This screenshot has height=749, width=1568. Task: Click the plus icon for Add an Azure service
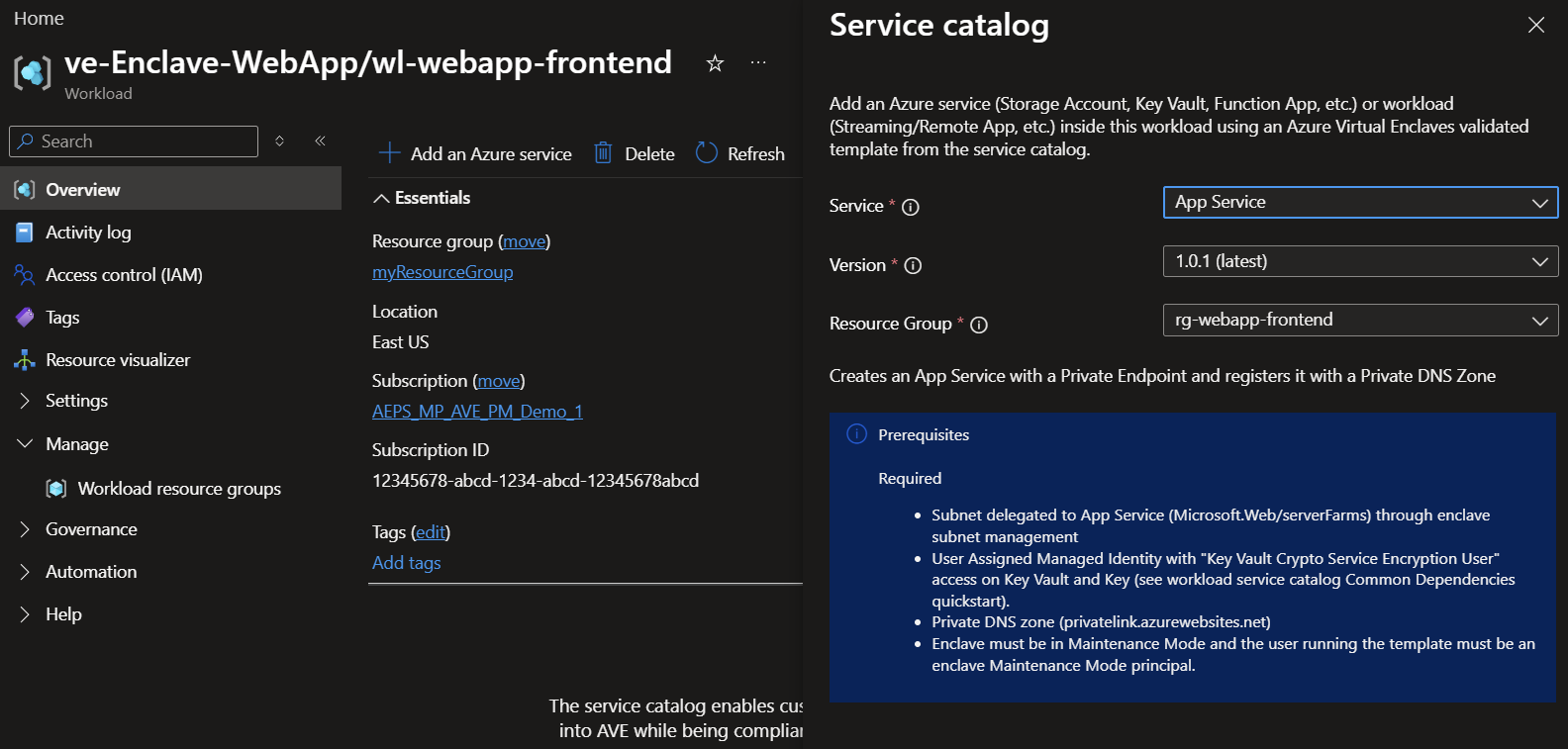(x=390, y=152)
